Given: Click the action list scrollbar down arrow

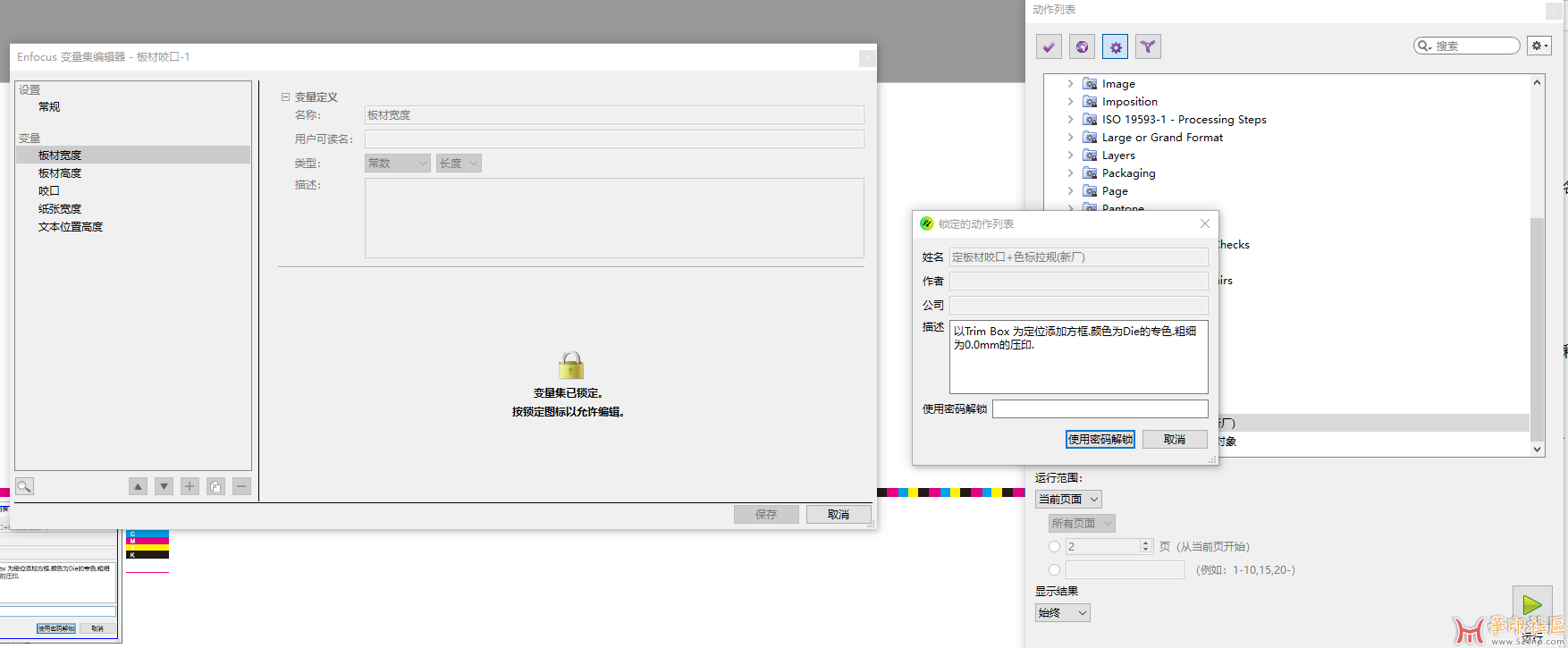Looking at the screenshot, I should point(1538,450).
